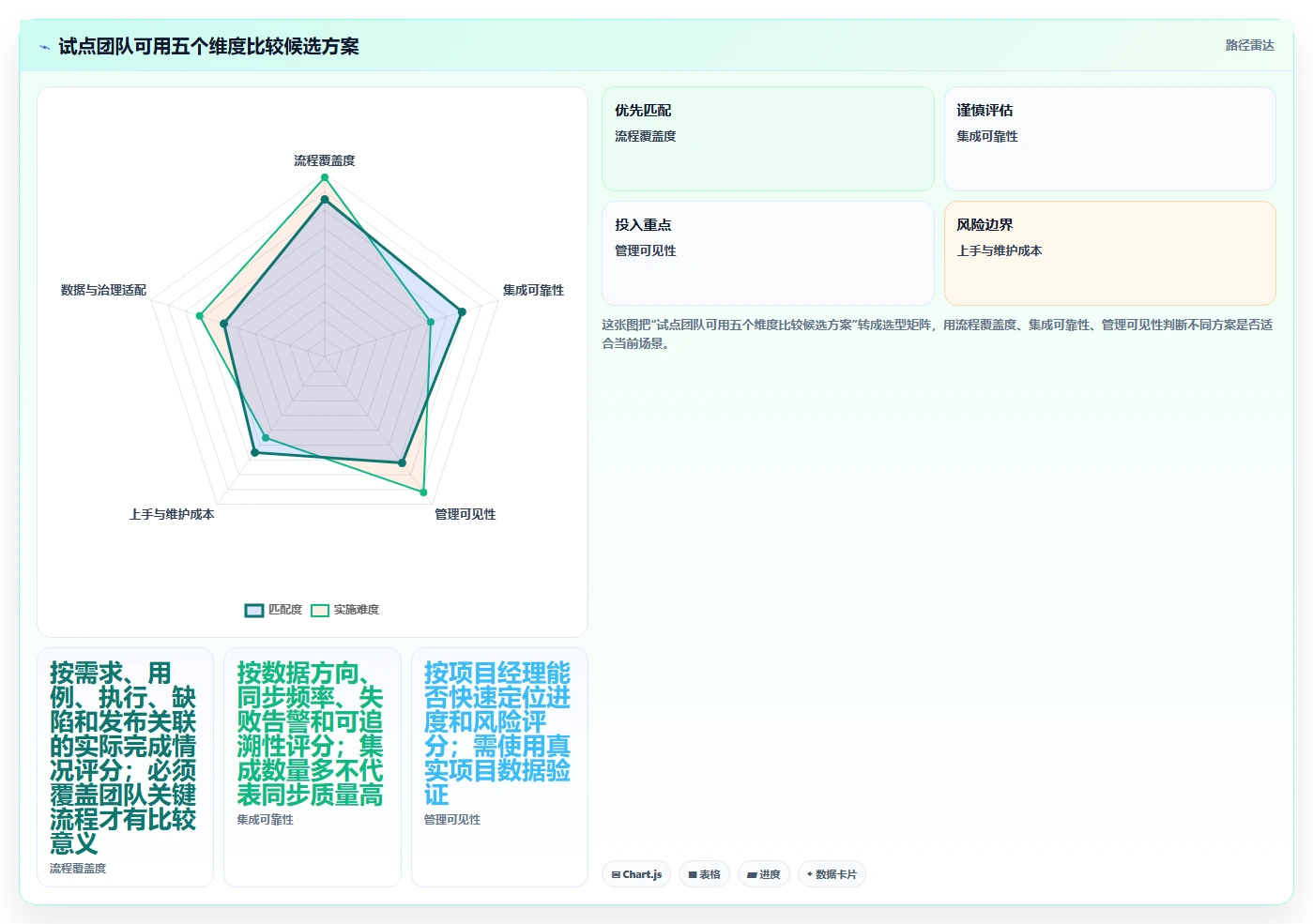Click 匹配度 point on 数据与治理适配 axis
1313x924 pixels.
click(x=223, y=324)
